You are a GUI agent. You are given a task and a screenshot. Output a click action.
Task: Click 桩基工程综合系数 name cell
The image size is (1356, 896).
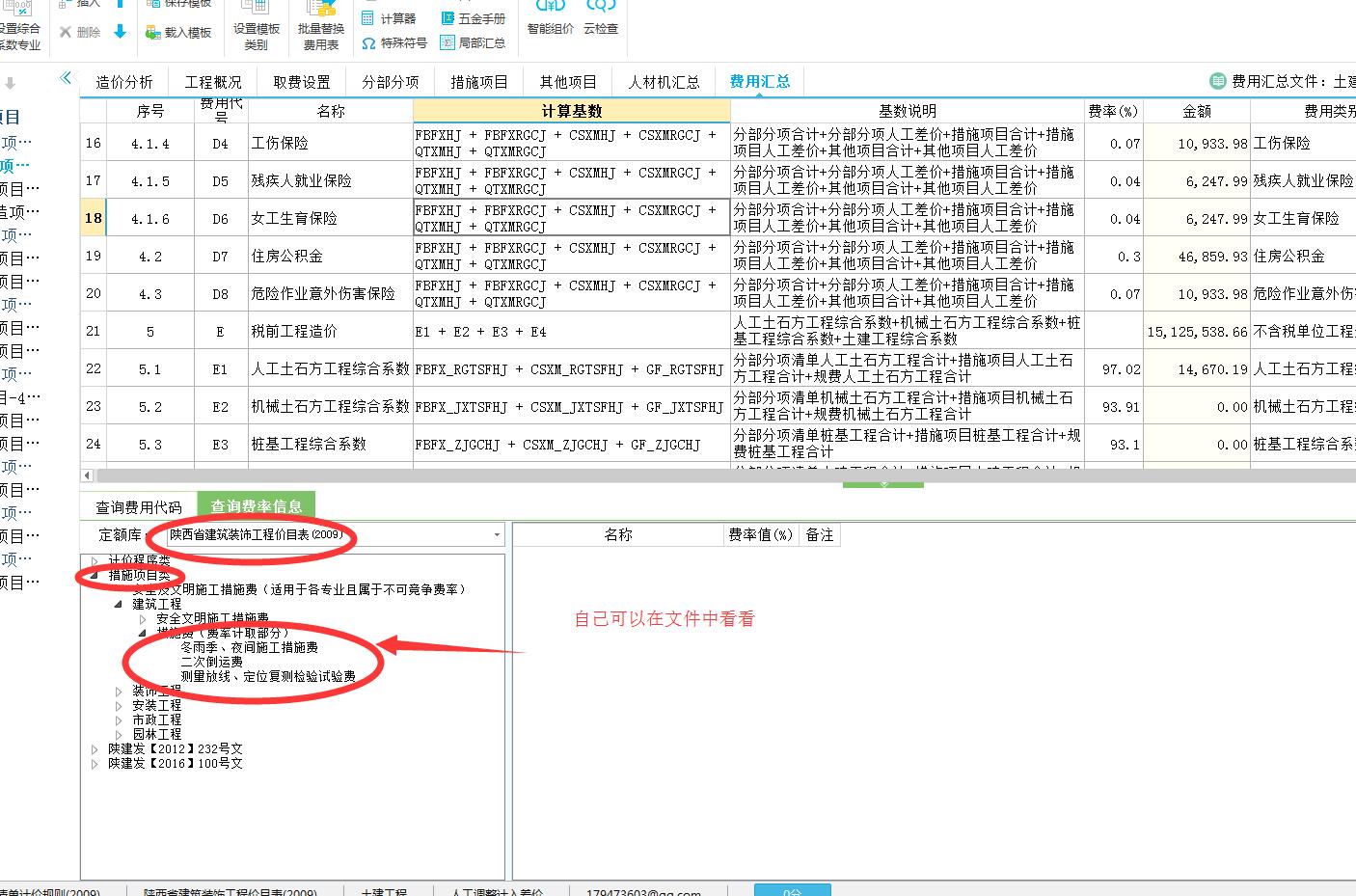point(331,444)
